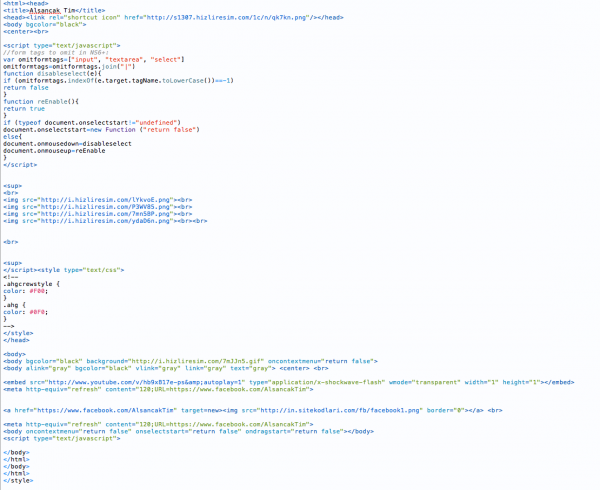The image size is (600, 490).
Task: Click the embed YouTube src line
Action: [x=289, y=382]
